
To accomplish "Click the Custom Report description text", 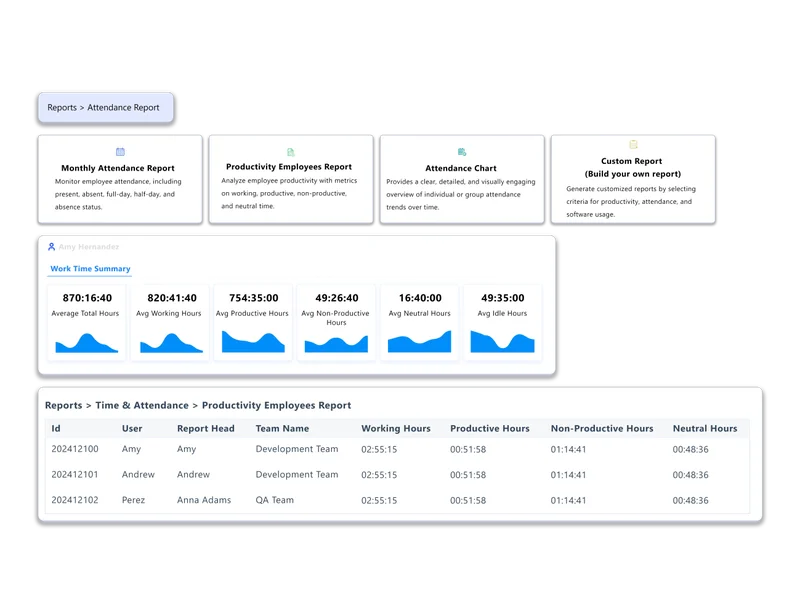I will (x=631, y=202).
